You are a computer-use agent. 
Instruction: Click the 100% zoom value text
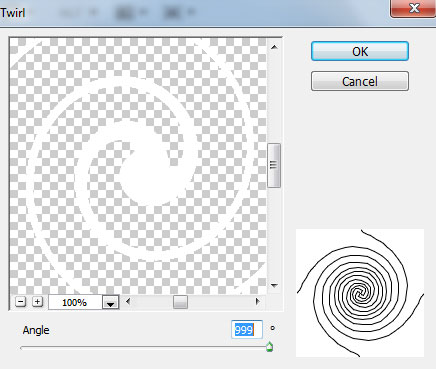click(x=74, y=303)
